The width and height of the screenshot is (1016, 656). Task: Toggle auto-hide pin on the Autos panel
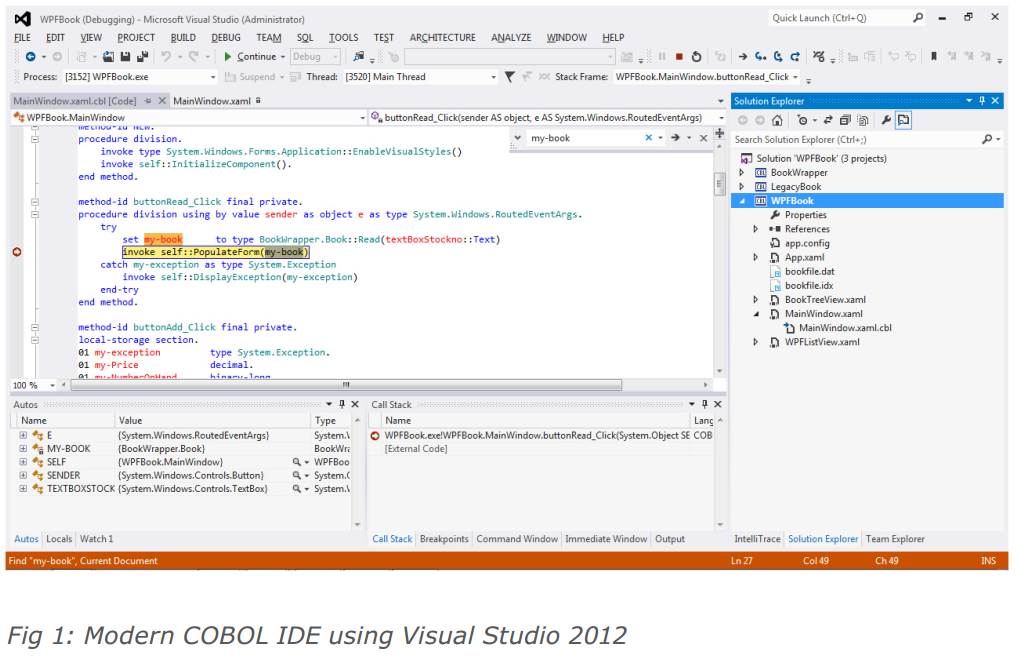(342, 404)
